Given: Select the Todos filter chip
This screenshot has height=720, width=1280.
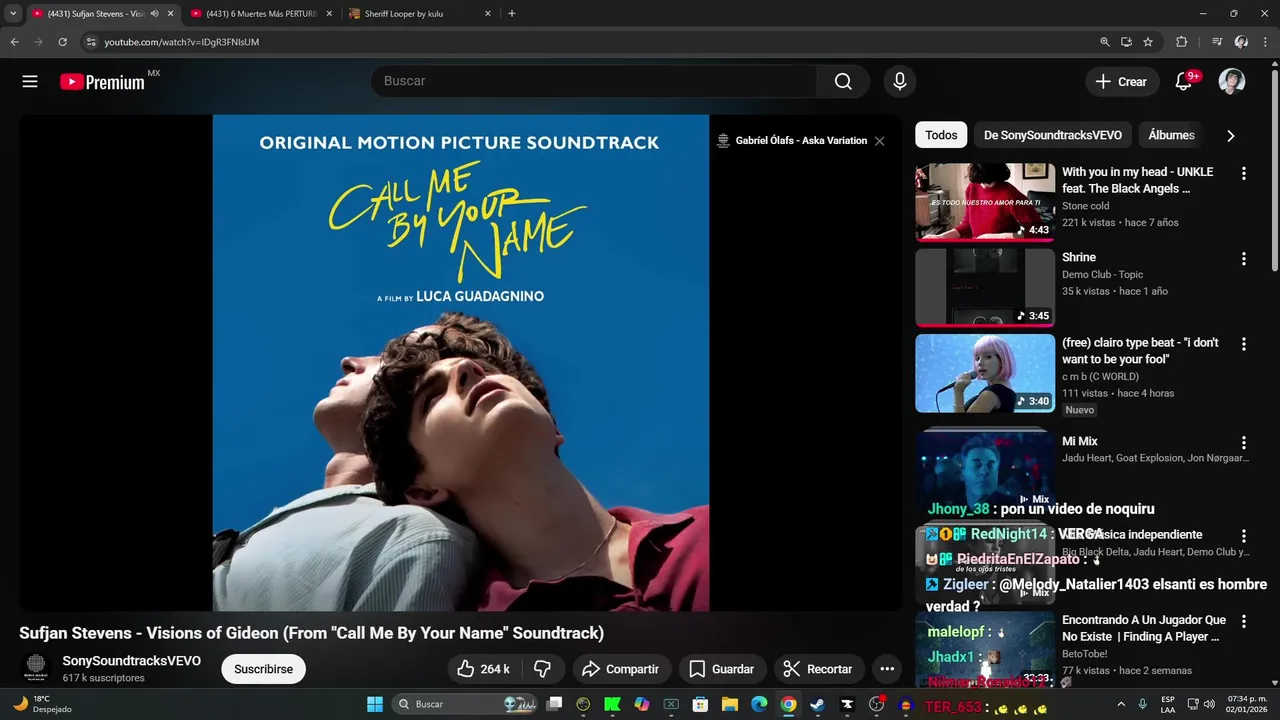Looking at the screenshot, I should [x=941, y=135].
